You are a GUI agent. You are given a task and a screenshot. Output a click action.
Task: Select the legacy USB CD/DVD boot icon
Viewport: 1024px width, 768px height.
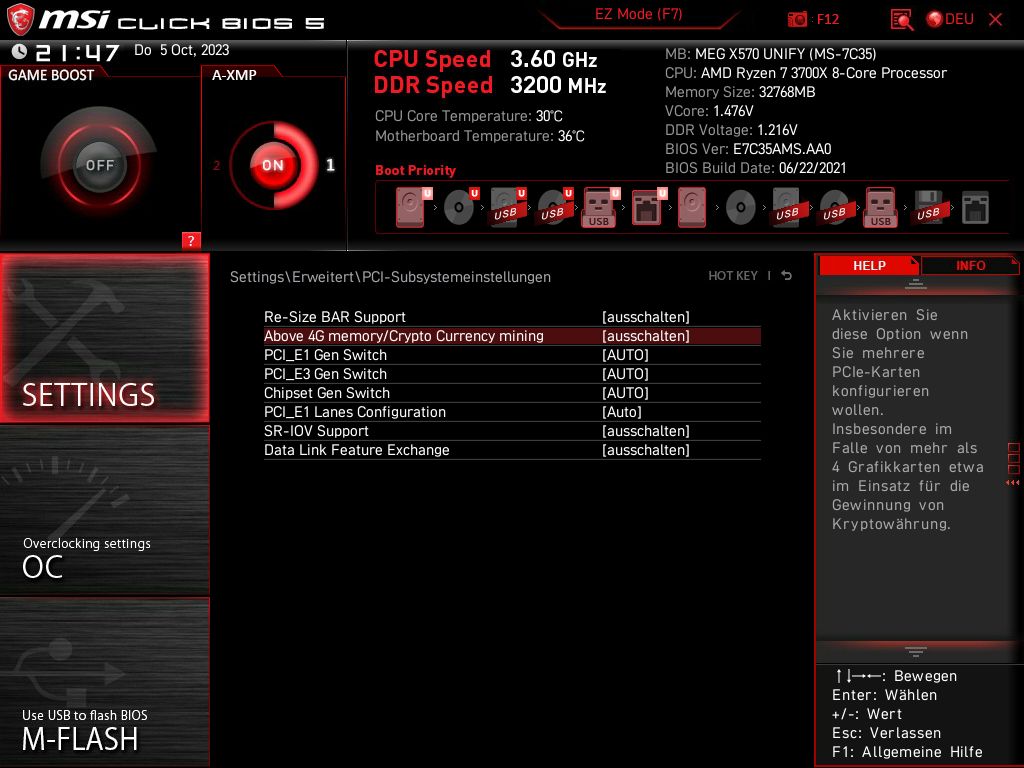(835, 207)
